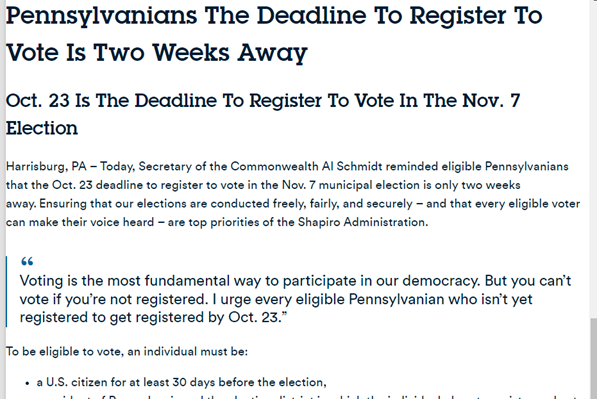Click 'registered to get registered by Oct. 23.'
The width and height of the screenshot is (597, 399).
153,318
